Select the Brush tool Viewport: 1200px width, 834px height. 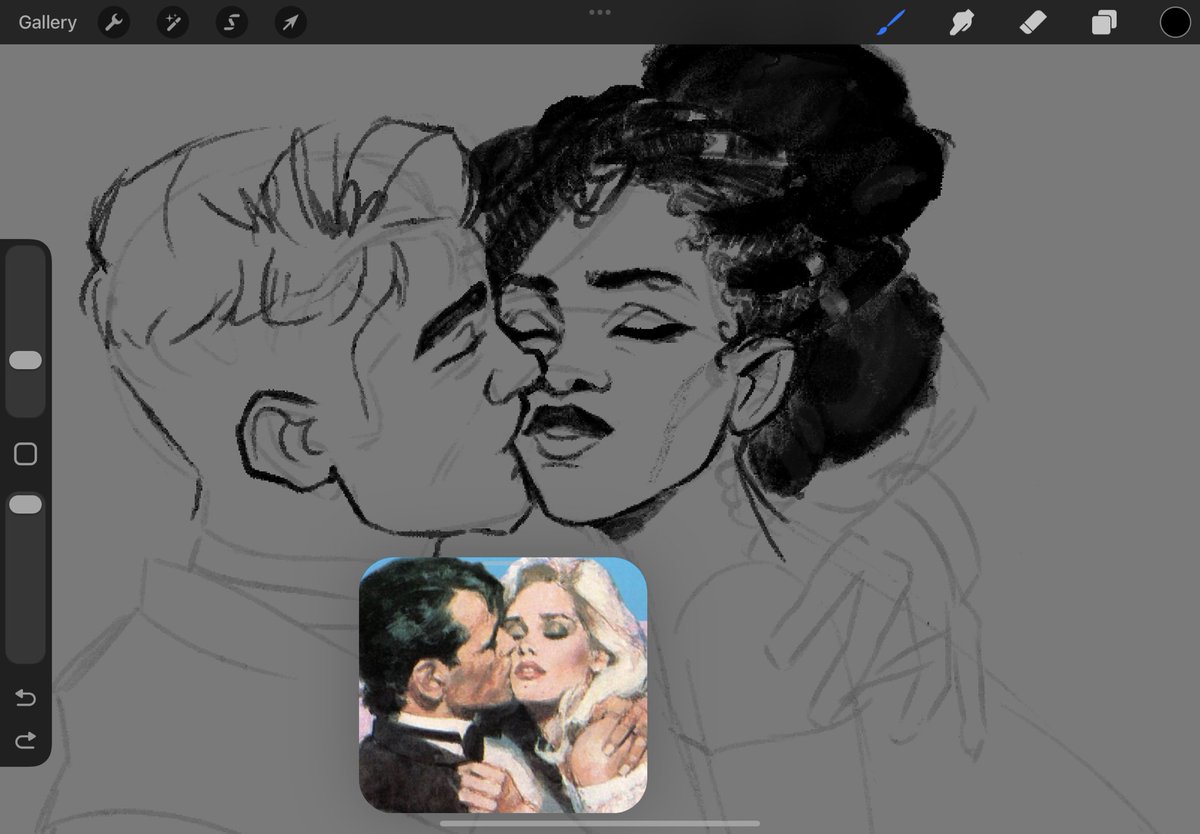point(890,22)
